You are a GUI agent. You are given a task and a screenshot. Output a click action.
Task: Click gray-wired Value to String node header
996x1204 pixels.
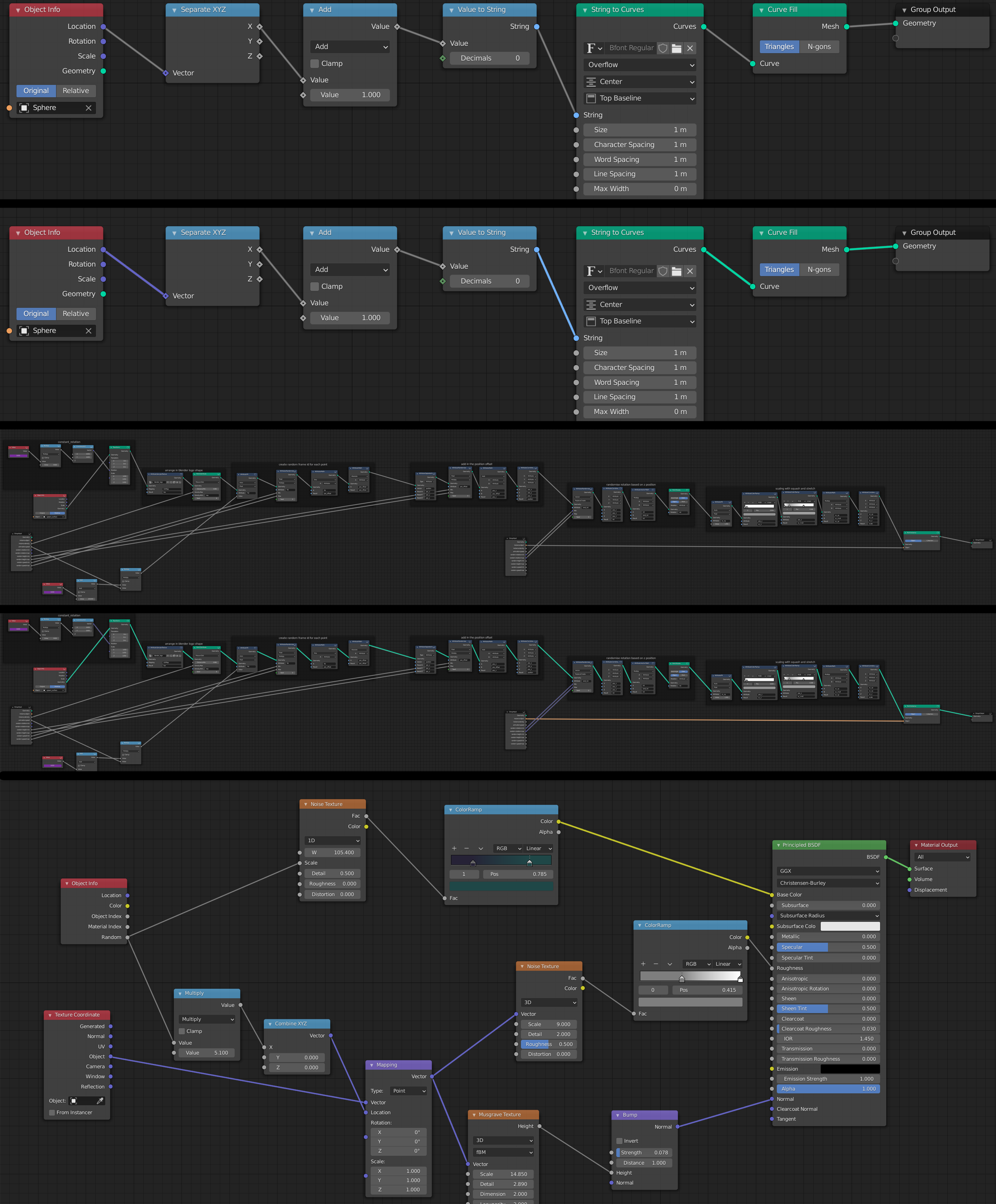490,10
